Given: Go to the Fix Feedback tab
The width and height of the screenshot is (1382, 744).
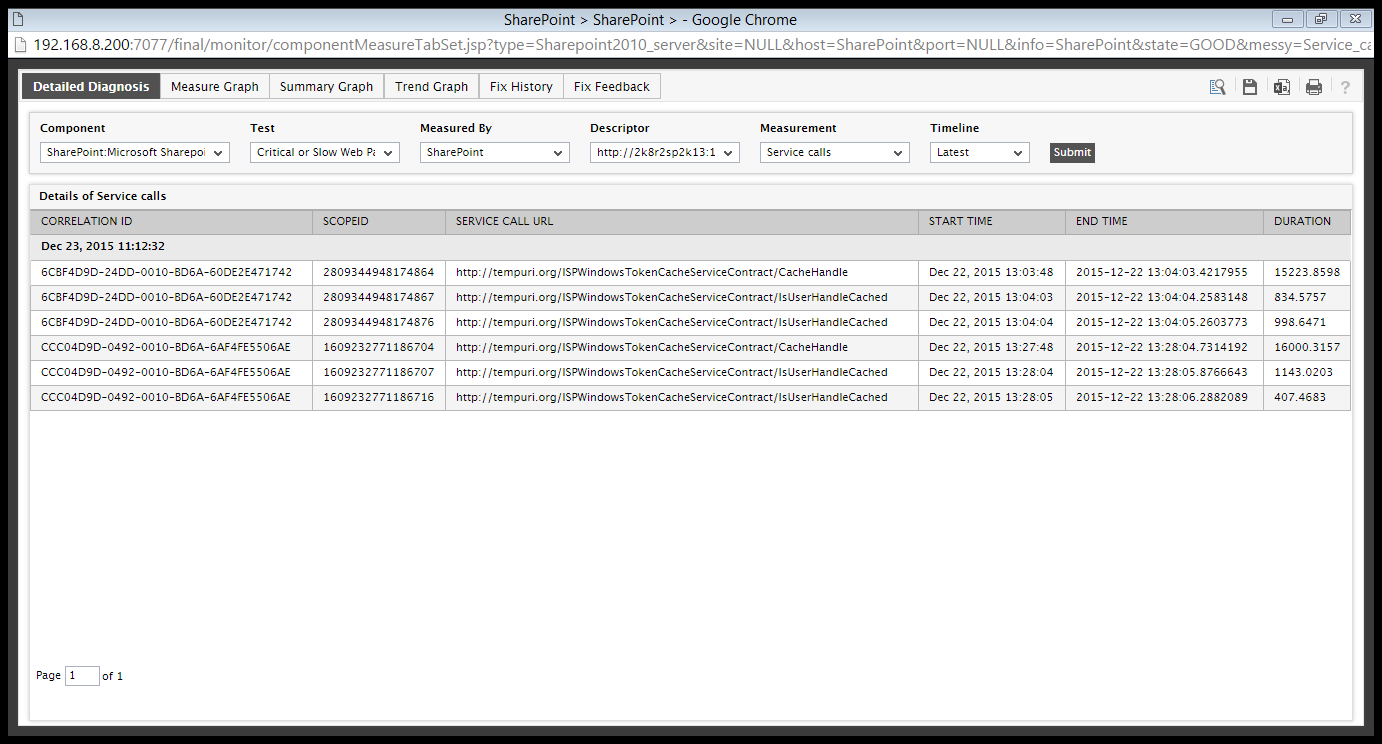Looking at the screenshot, I should [x=612, y=87].
